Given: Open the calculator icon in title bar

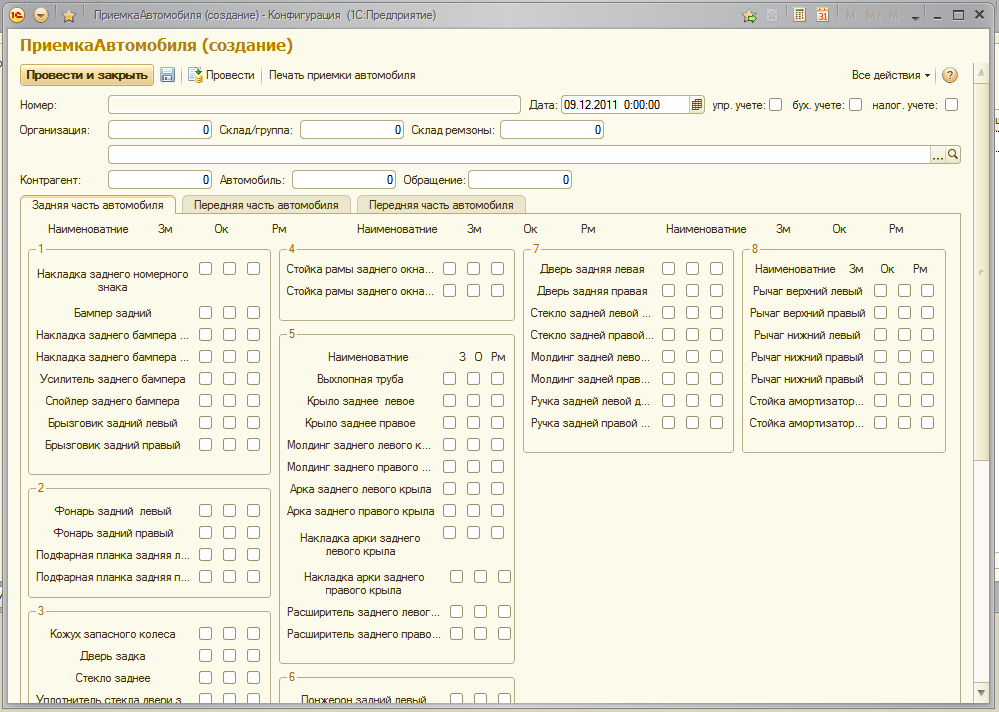Looking at the screenshot, I should [x=800, y=15].
